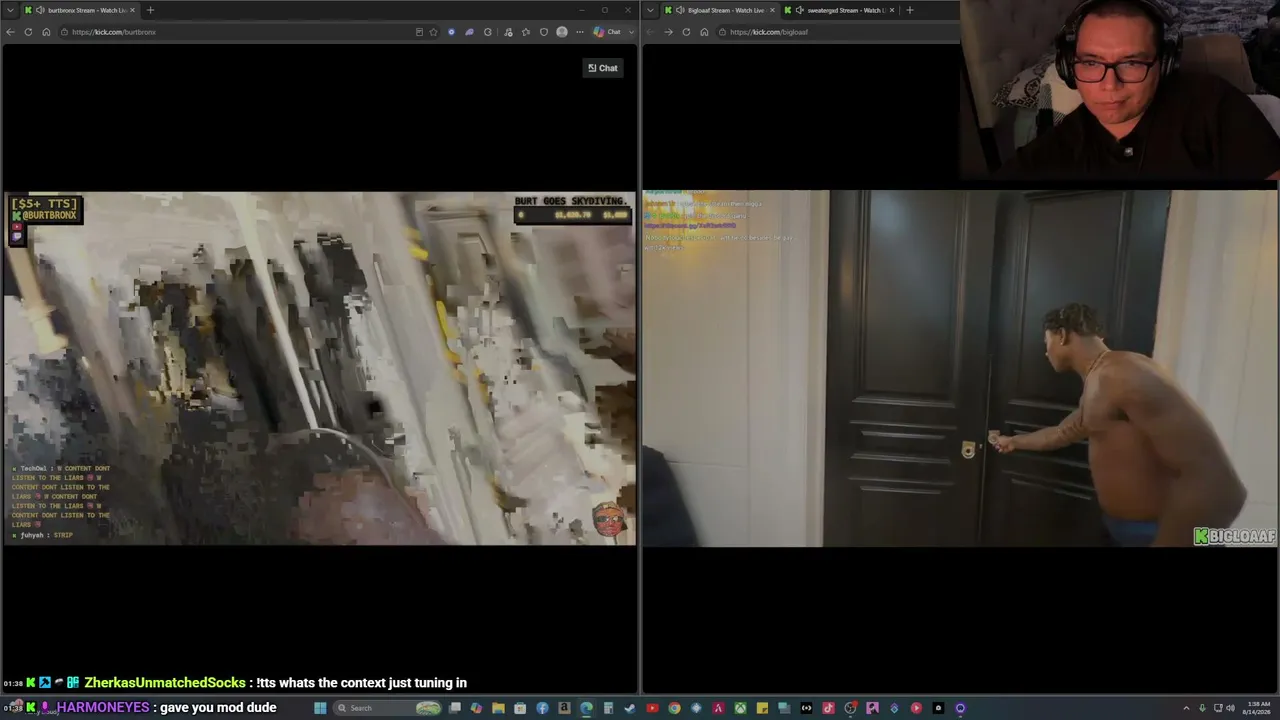The height and width of the screenshot is (720, 1280).
Task: Switch to the sweatergxd Stream tab
Action: (840, 10)
